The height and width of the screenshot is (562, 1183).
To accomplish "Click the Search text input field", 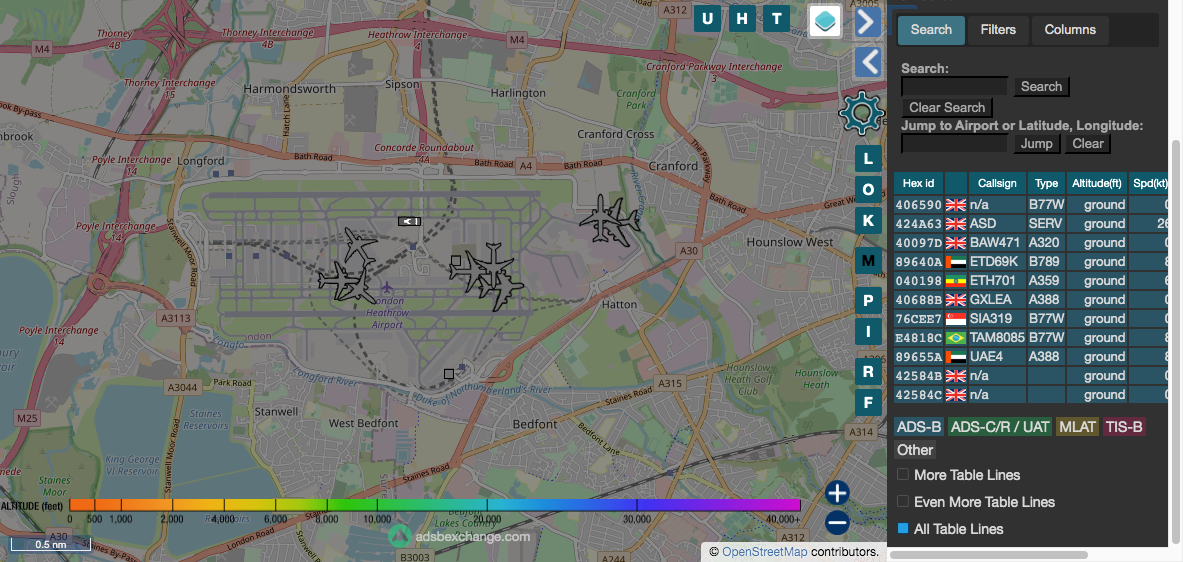I will pyautogui.click(x=954, y=86).
